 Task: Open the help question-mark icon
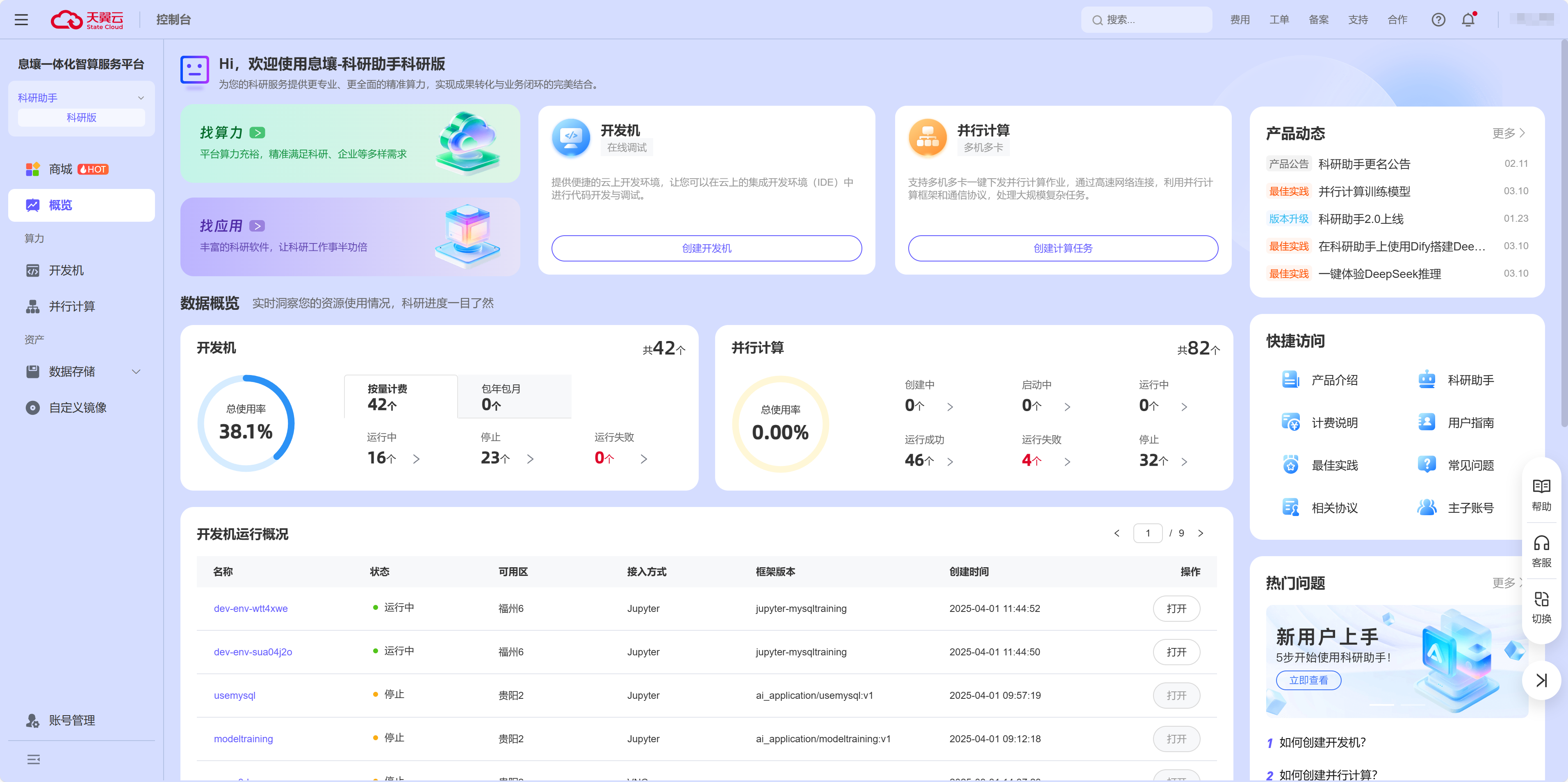[x=1438, y=20]
